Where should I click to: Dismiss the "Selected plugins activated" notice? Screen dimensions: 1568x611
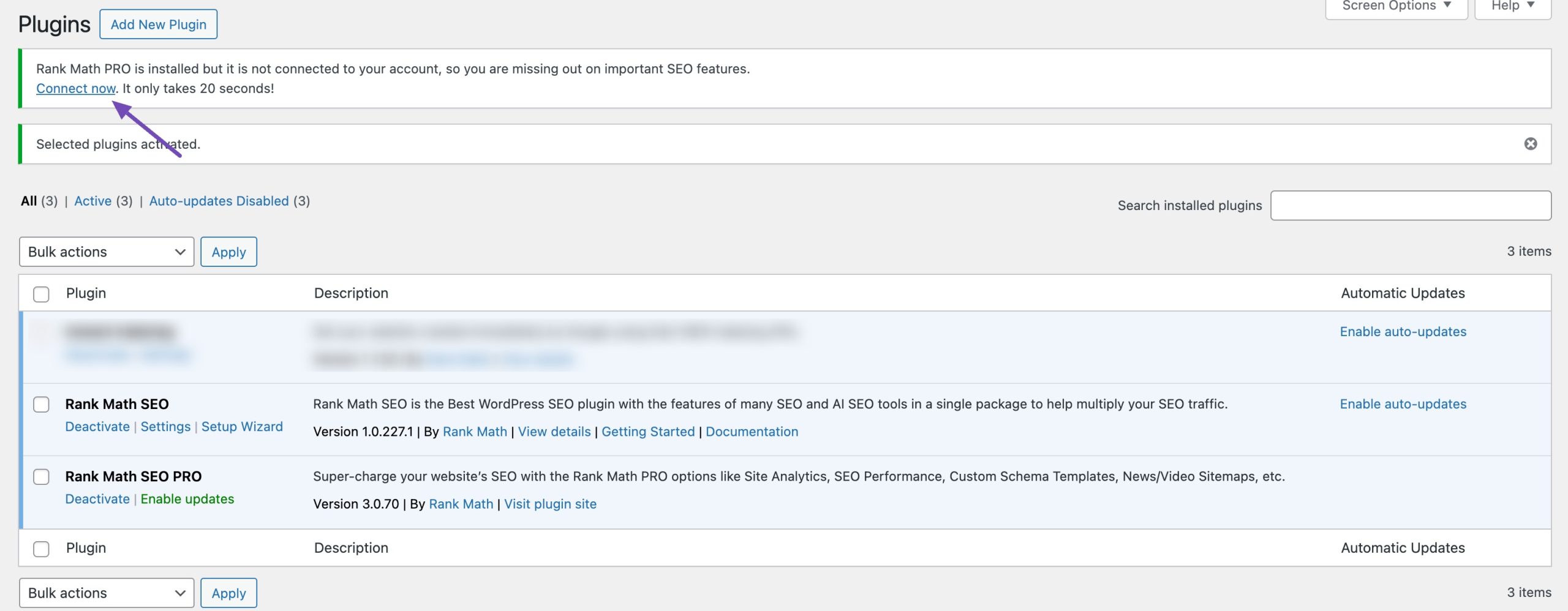(x=1530, y=144)
